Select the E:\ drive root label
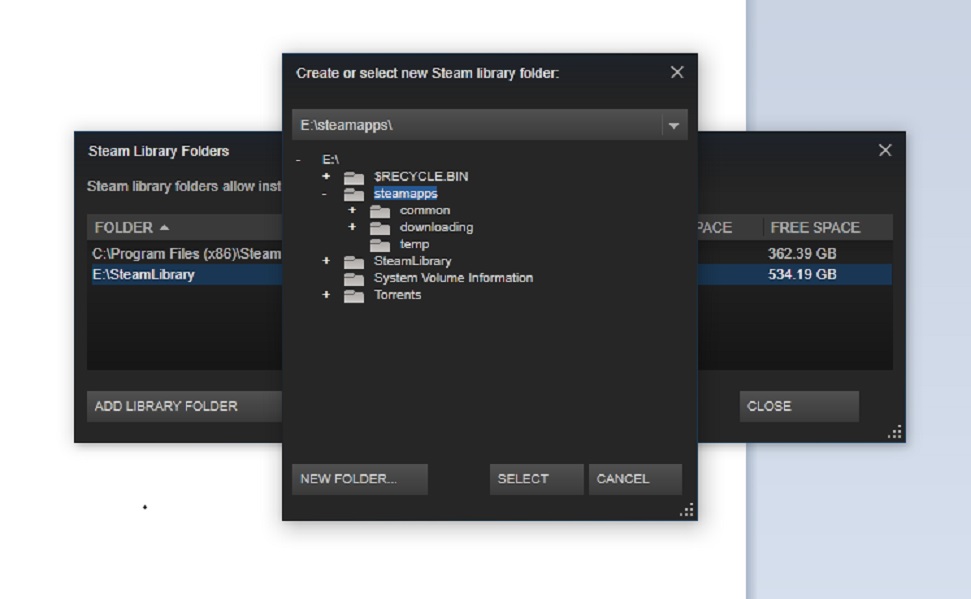Image resolution: width=971 pixels, height=599 pixels. [331, 159]
